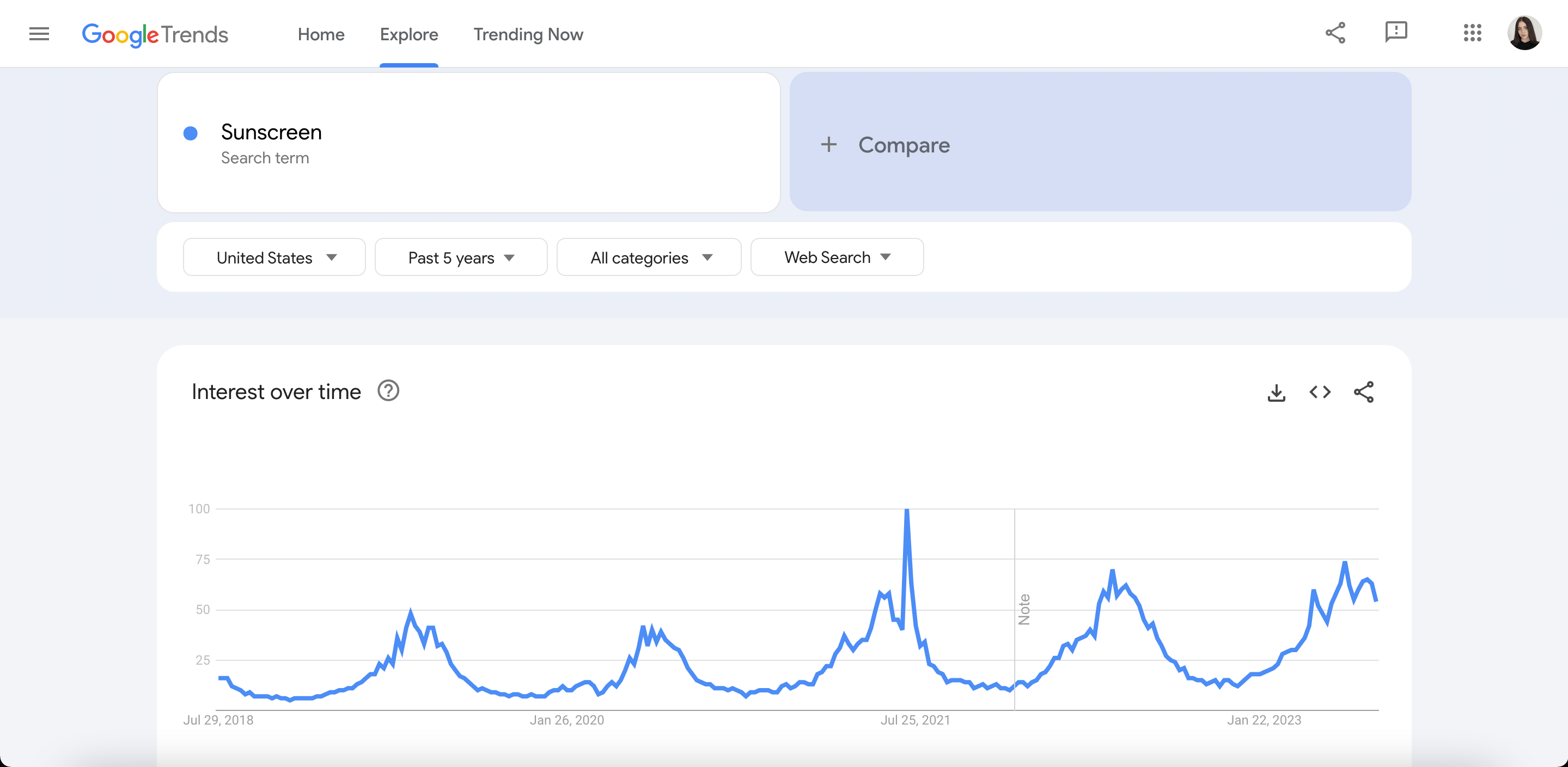Select the Home tab in navigation
This screenshot has width=1568, height=767.
[x=322, y=33]
